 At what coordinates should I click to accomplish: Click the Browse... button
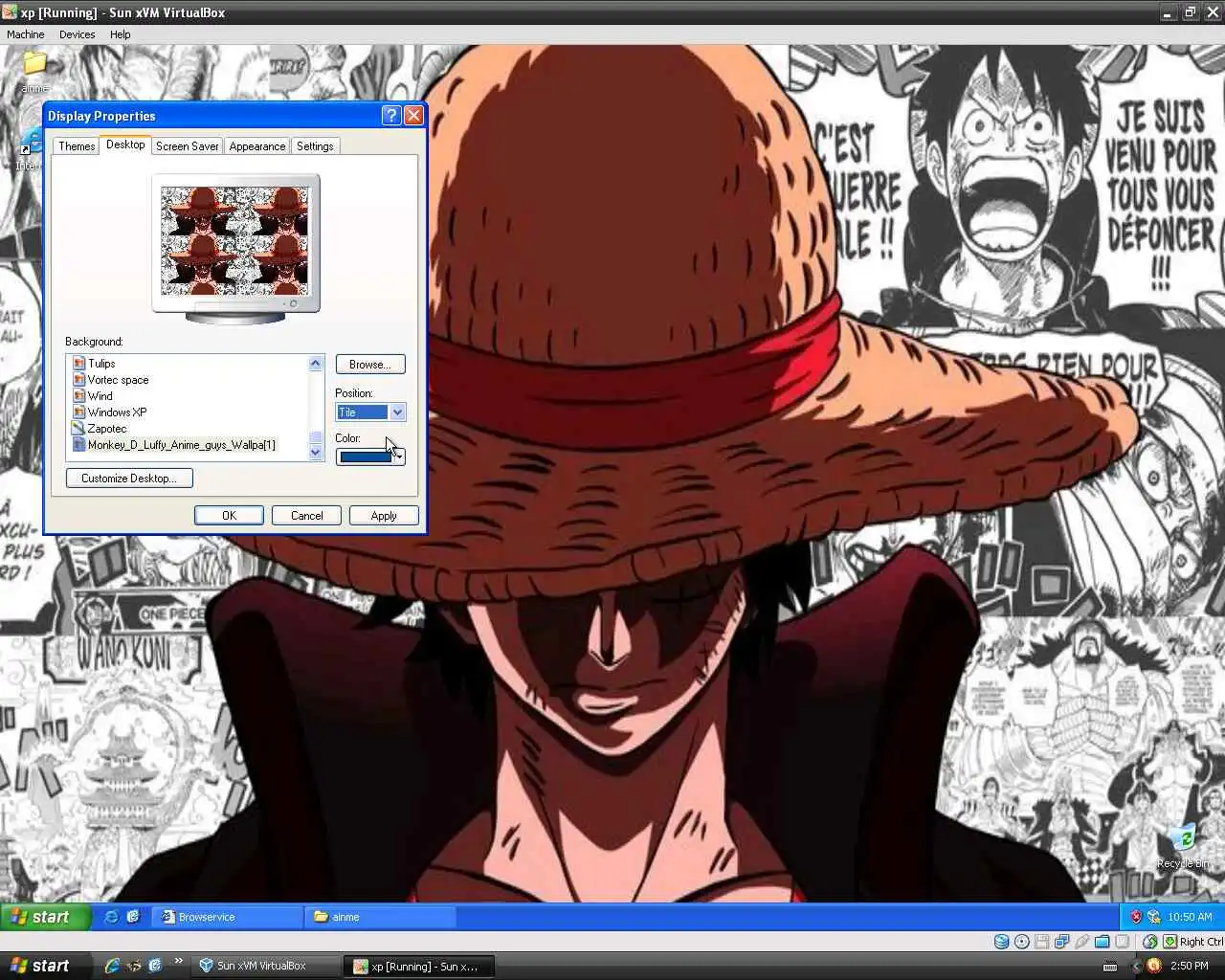tap(370, 365)
